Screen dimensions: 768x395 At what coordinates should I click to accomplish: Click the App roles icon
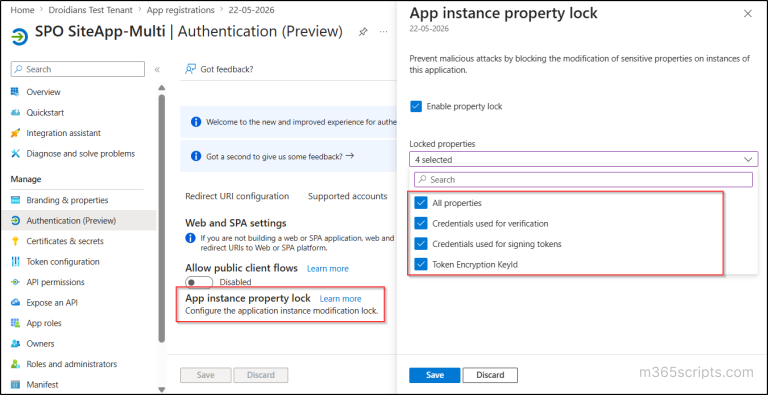coord(15,323)
